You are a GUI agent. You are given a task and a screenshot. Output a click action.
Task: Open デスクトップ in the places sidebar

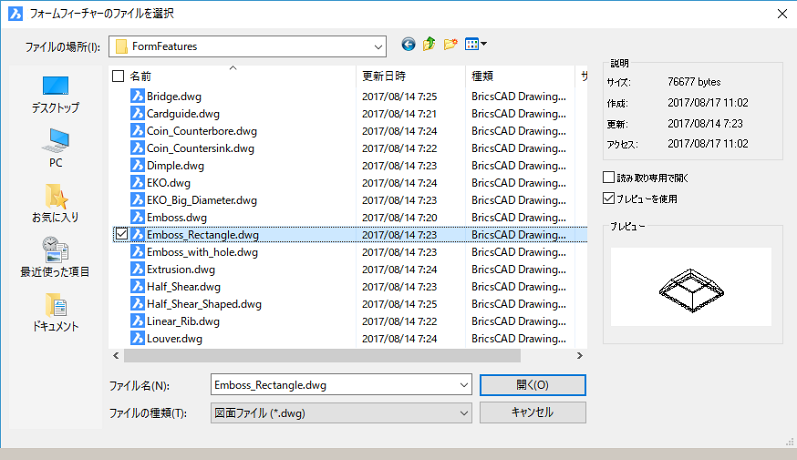(55, 93)
